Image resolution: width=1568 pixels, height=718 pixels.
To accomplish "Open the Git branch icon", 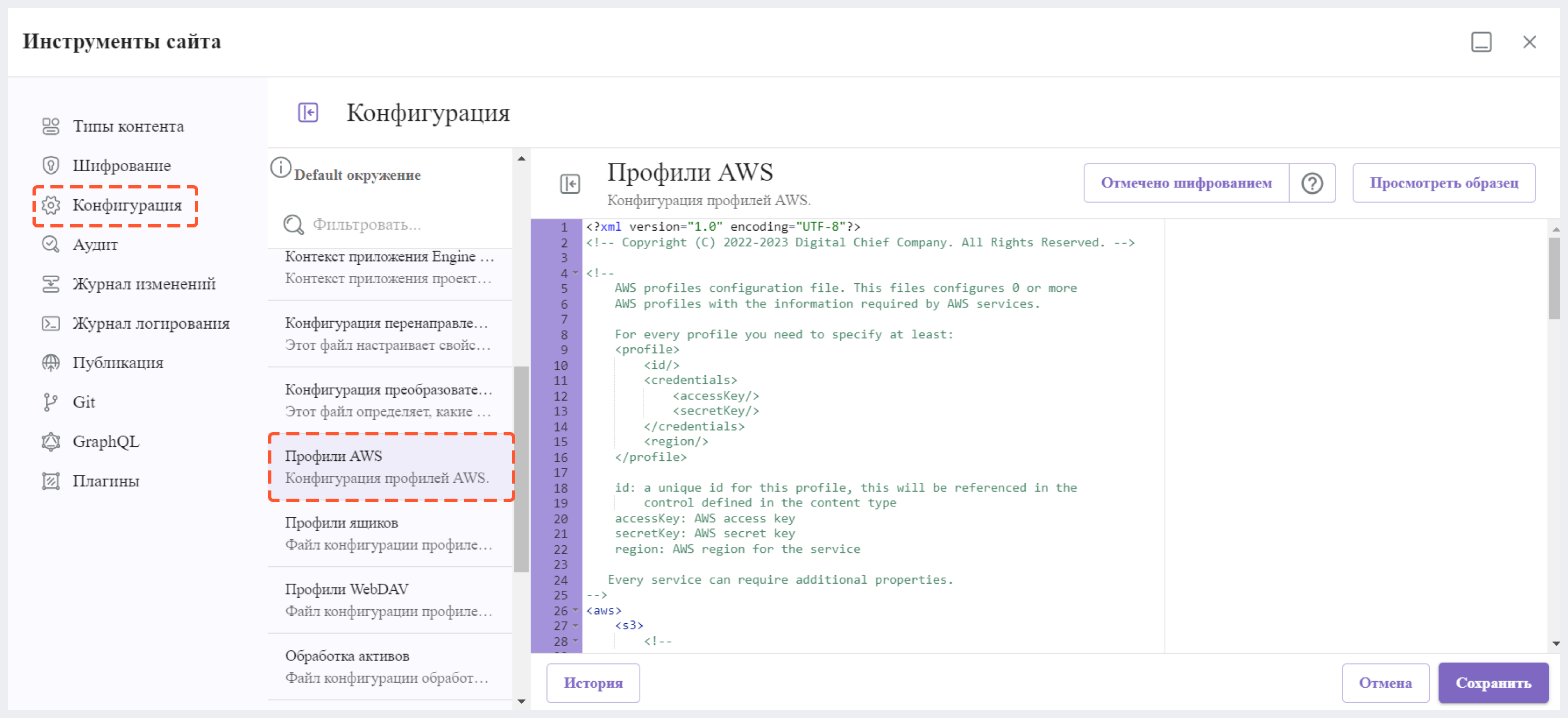I will [50, 402].
